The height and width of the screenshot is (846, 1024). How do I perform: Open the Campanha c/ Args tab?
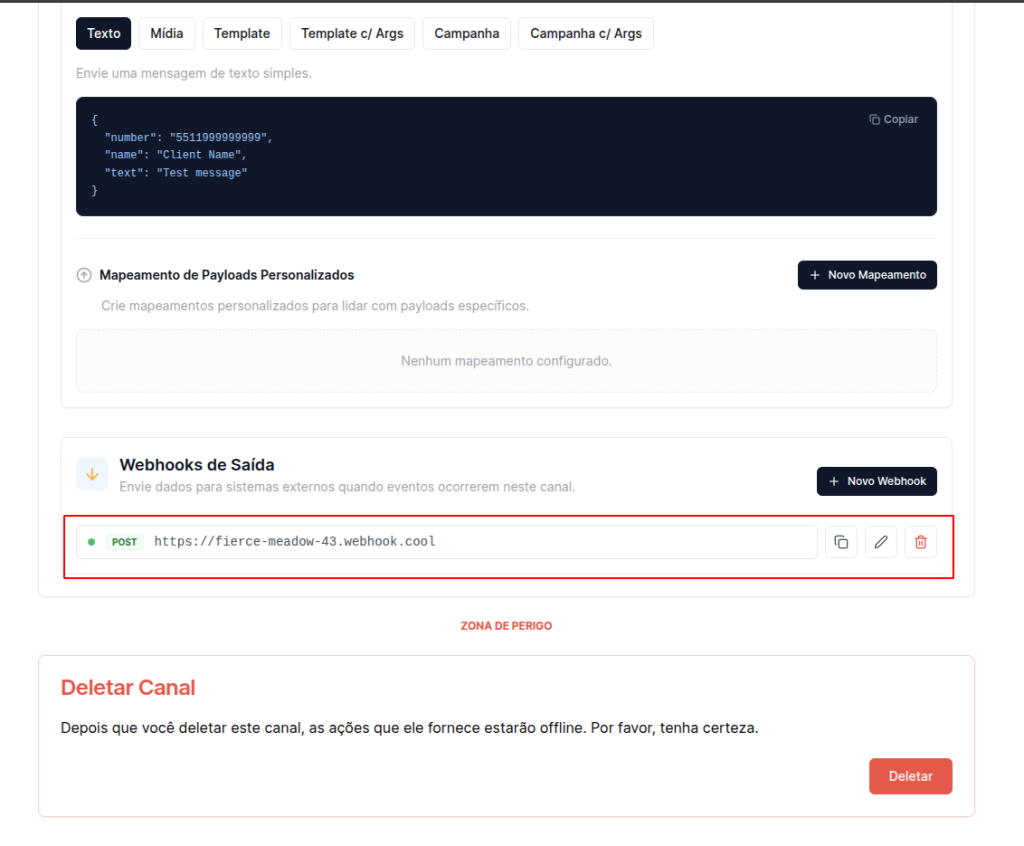pyautogui.click(x=586, y=33)
